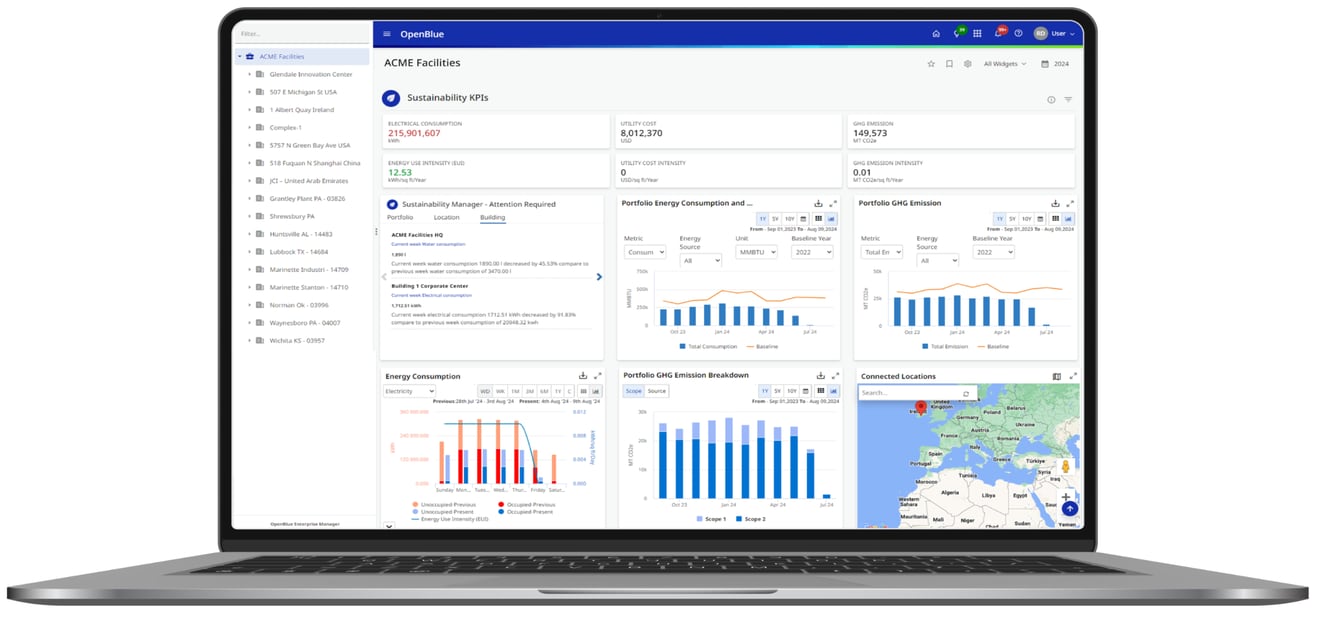Open the apps grid launcher icon
Viewport: 1320px width, 620px height.
pos(977,34)
